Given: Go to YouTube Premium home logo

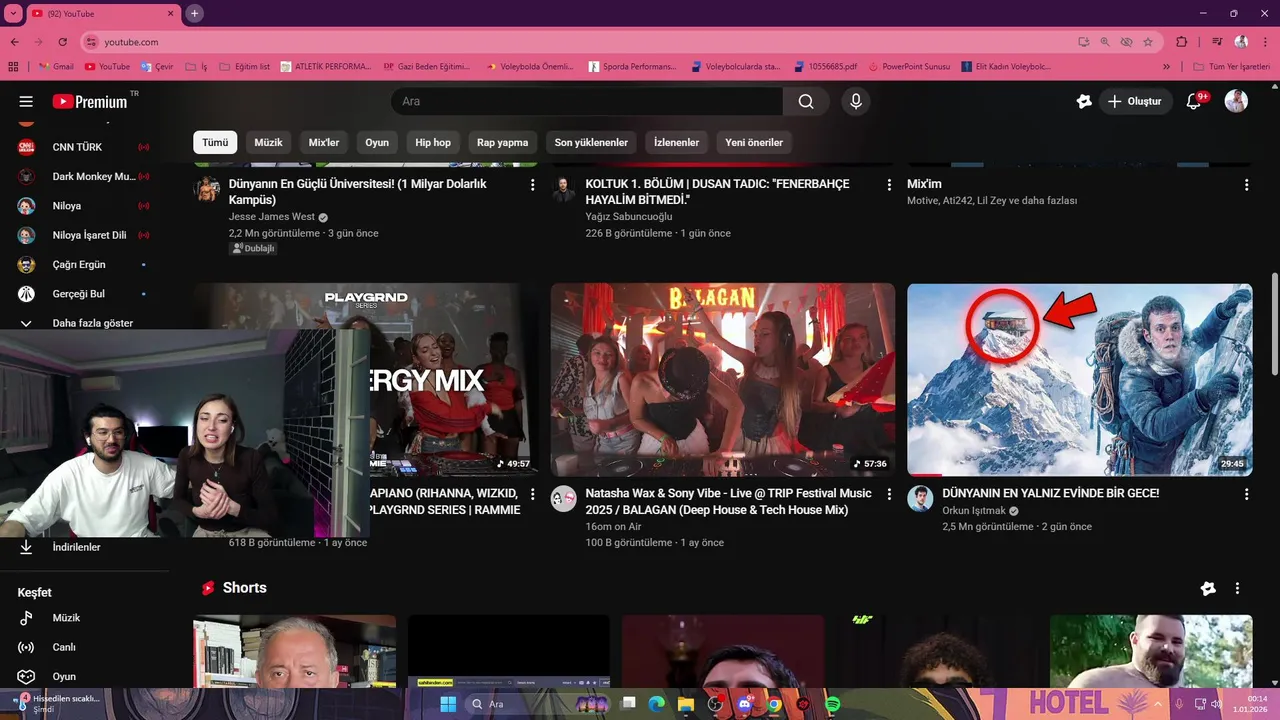Looking at the screenshot, I should (x=90, y=101).
